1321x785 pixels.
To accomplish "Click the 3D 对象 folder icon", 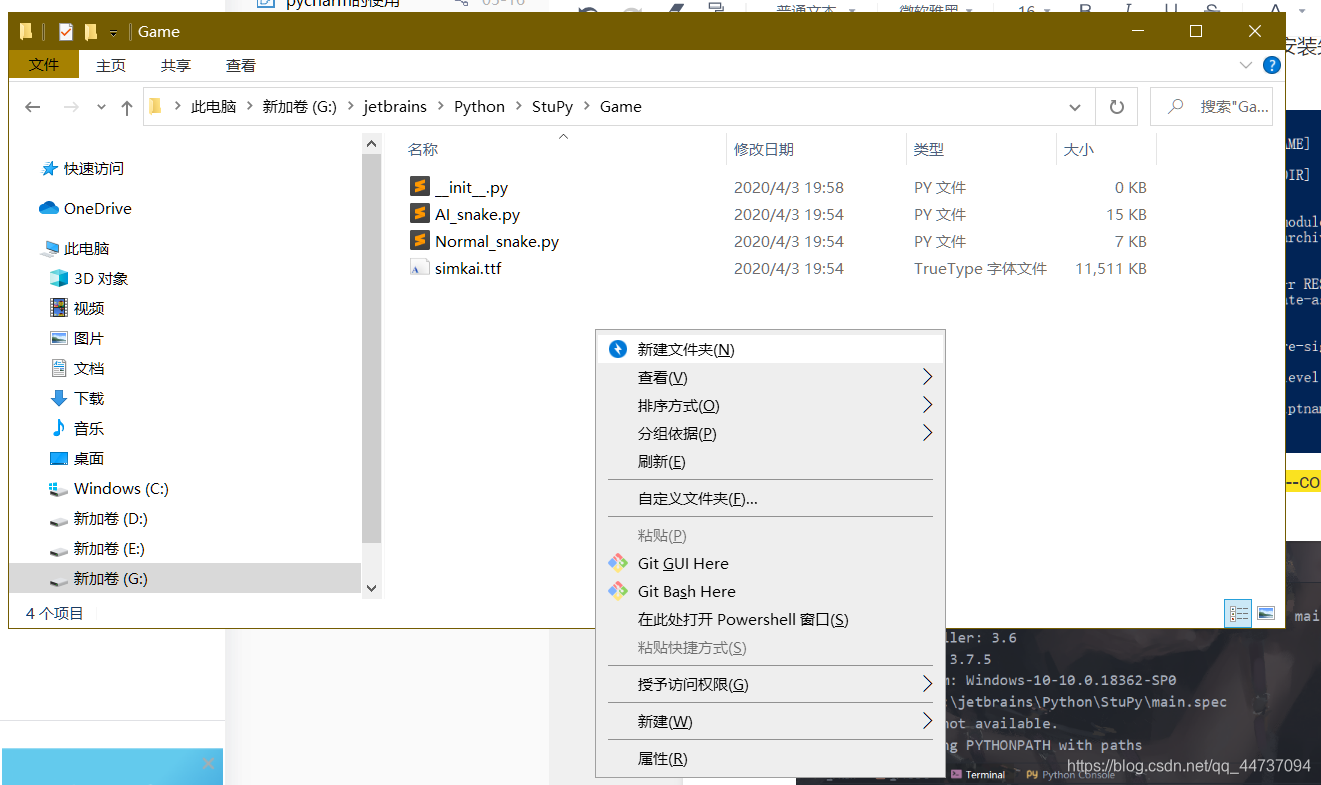I will click(x=59, y=278).
